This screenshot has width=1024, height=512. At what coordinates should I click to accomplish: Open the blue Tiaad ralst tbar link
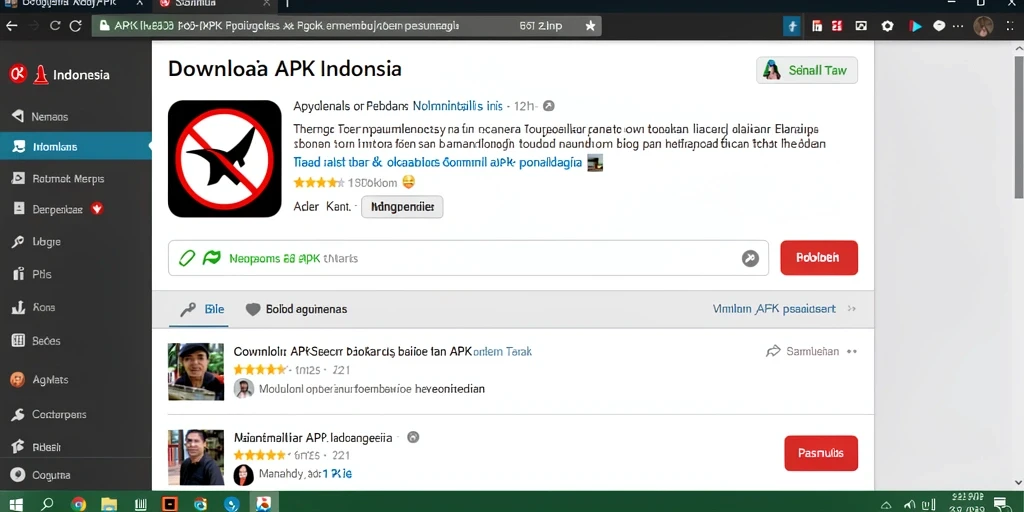pyautogui.click(x=438, y=163)
